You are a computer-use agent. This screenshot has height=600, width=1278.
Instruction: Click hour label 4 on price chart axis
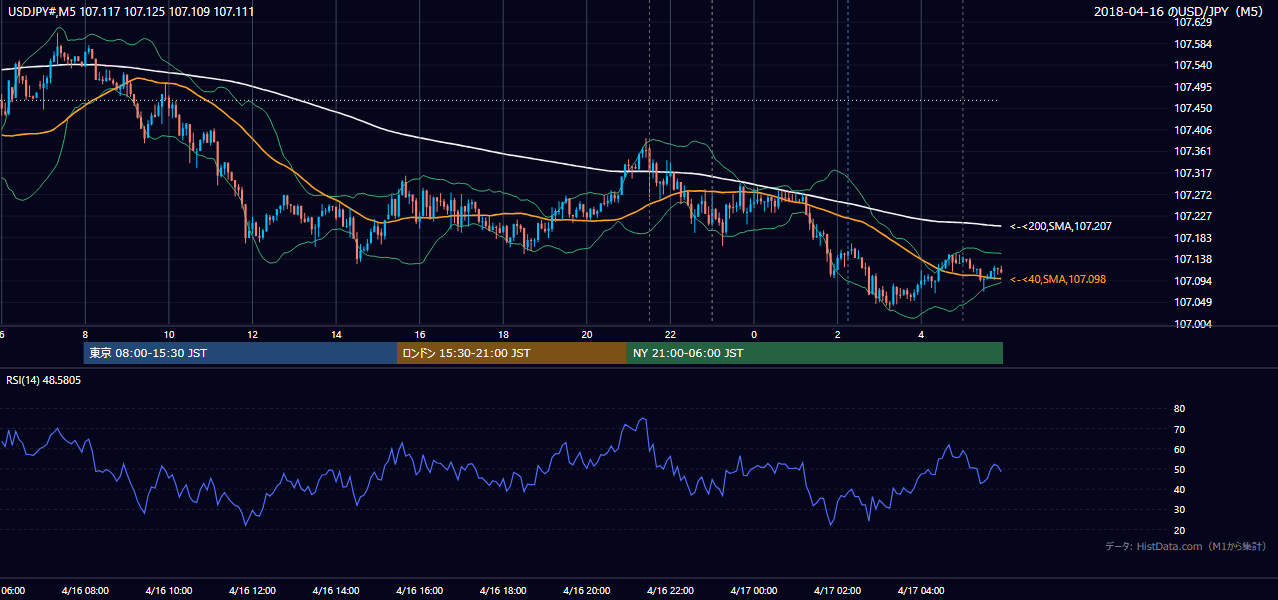(921, 334)
